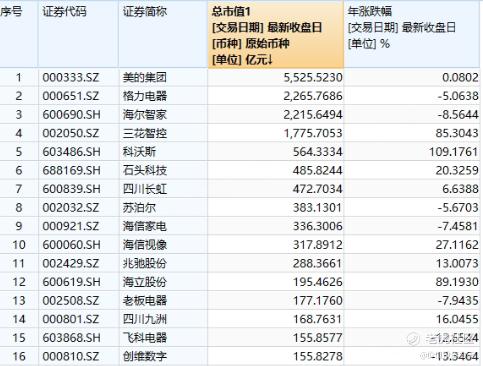Select stock code 688169.SH cell
Viewport: 483px width, 366px height.
coord(78,170)
